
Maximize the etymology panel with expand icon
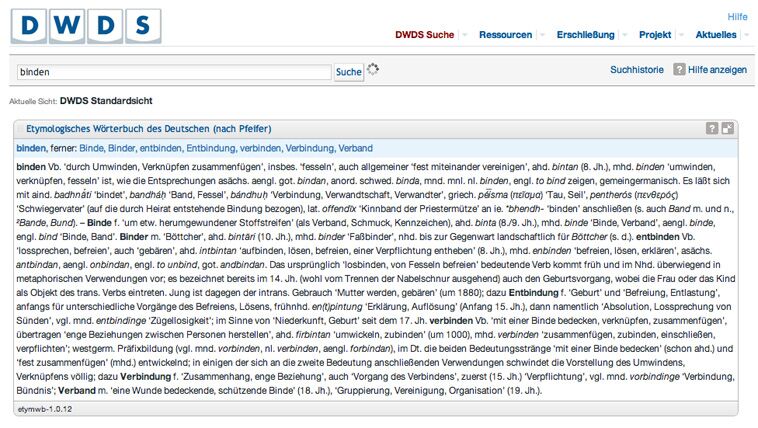coord(727,128)
